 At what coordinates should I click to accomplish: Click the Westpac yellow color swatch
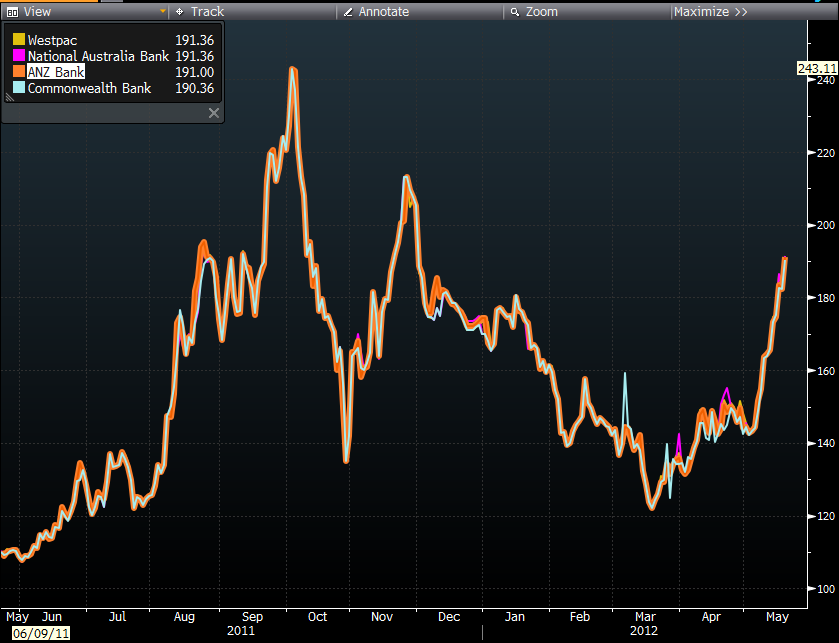coord(18,40)
